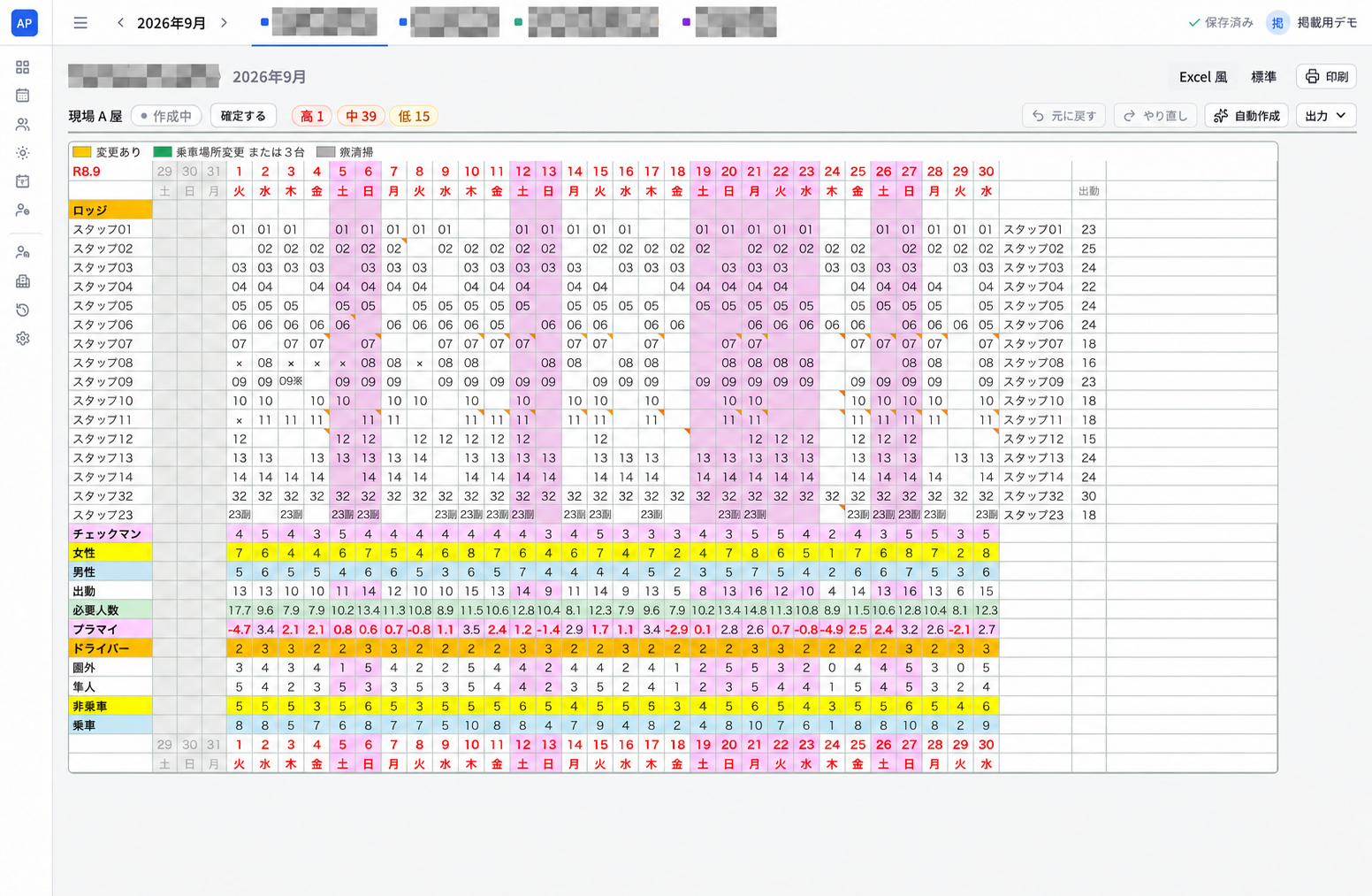Select the tab with the purple dot
This screenshot has width=1372, height=896.
[730, 22]
